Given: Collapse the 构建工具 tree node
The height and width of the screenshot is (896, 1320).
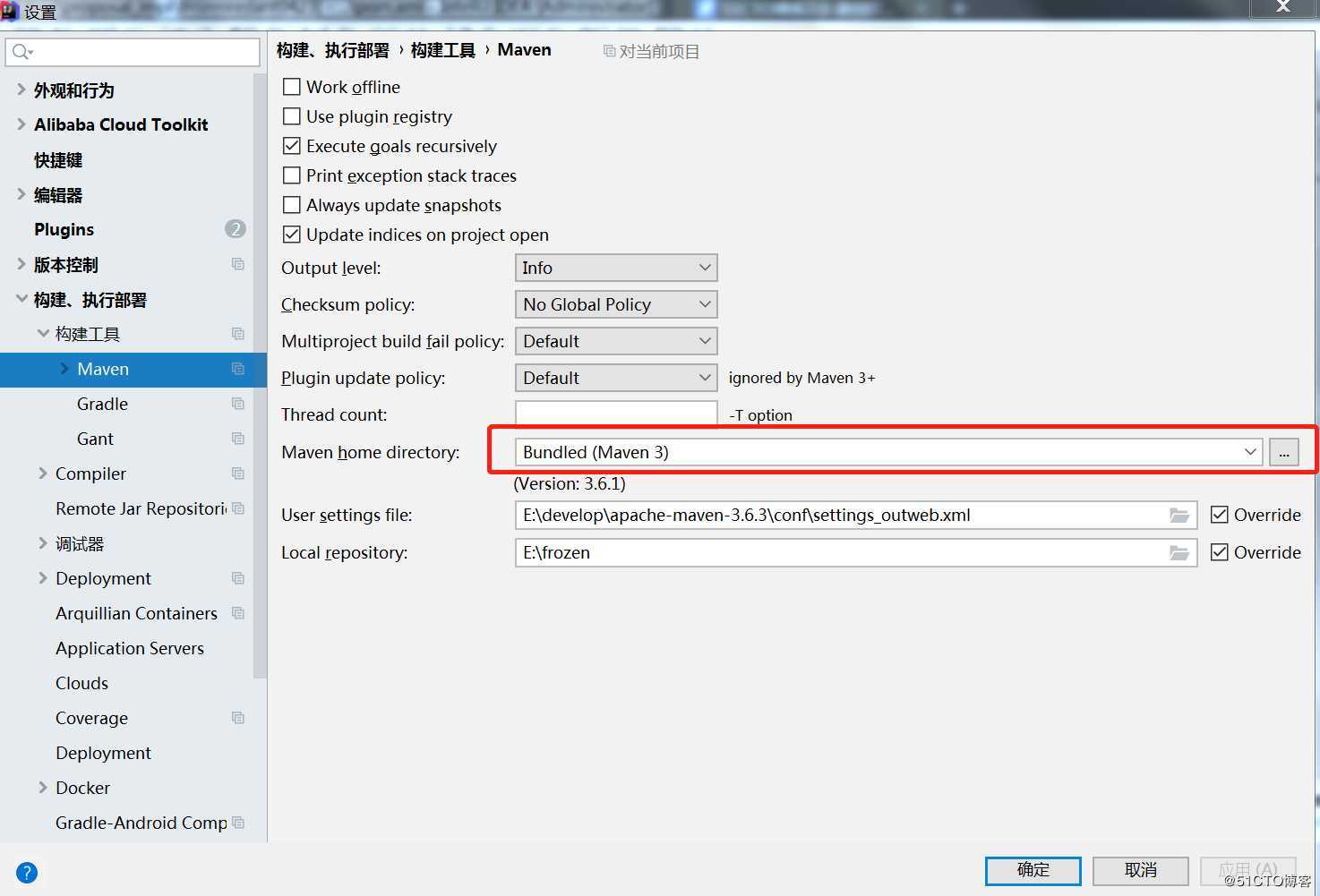Looking at the screenshot, I should tap(42, 333).
